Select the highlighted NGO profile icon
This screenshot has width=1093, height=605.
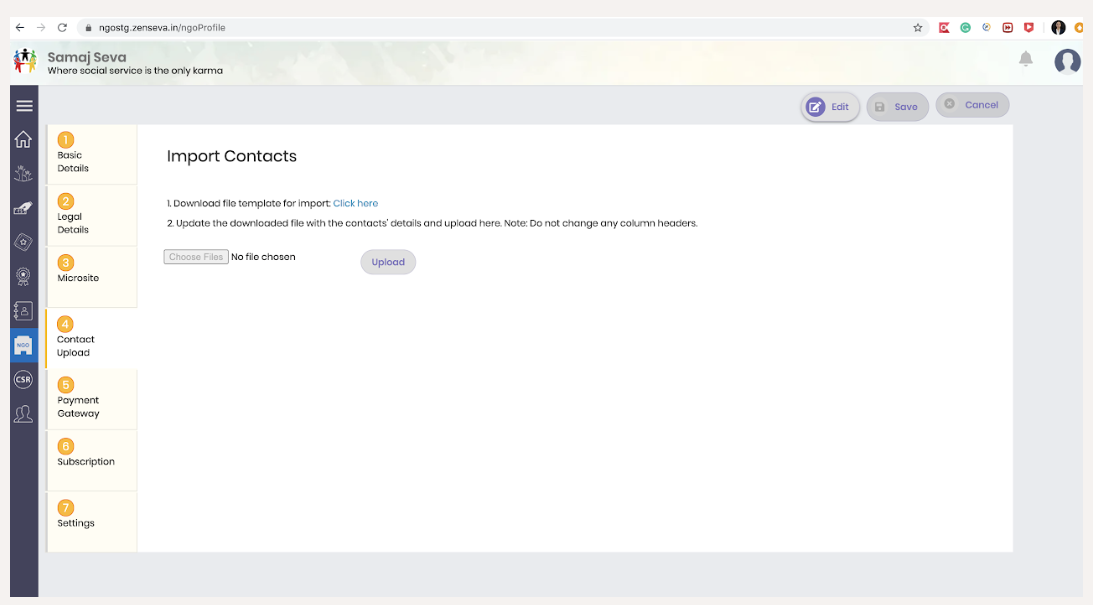[x=24, y=345]
